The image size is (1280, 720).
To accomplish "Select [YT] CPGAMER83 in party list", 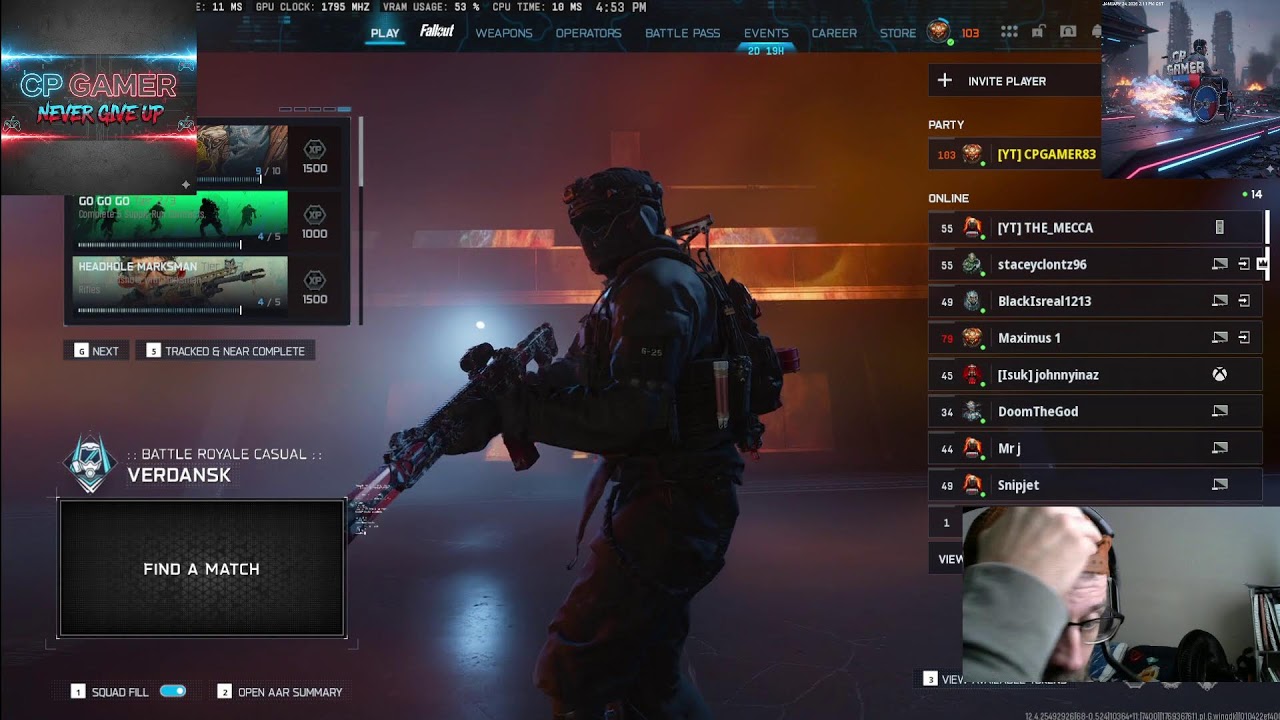I will 1014,154.
